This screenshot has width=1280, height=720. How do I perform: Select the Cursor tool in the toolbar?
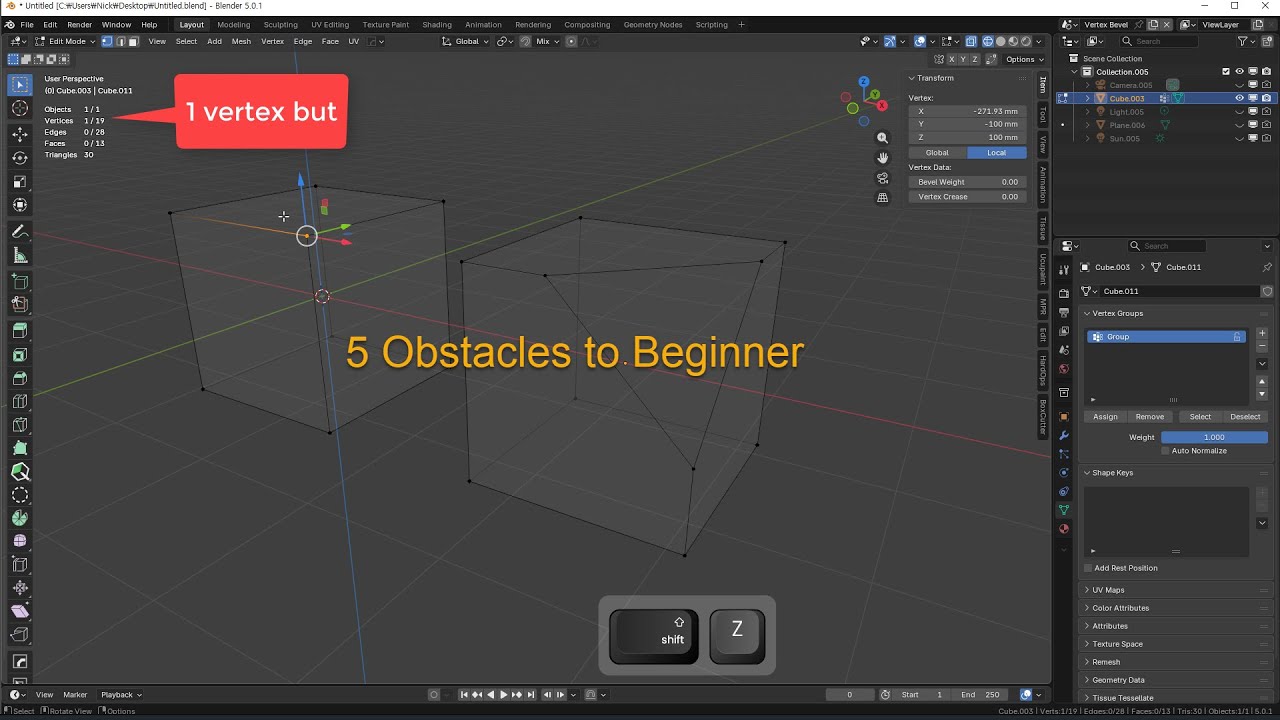(20, 109)
